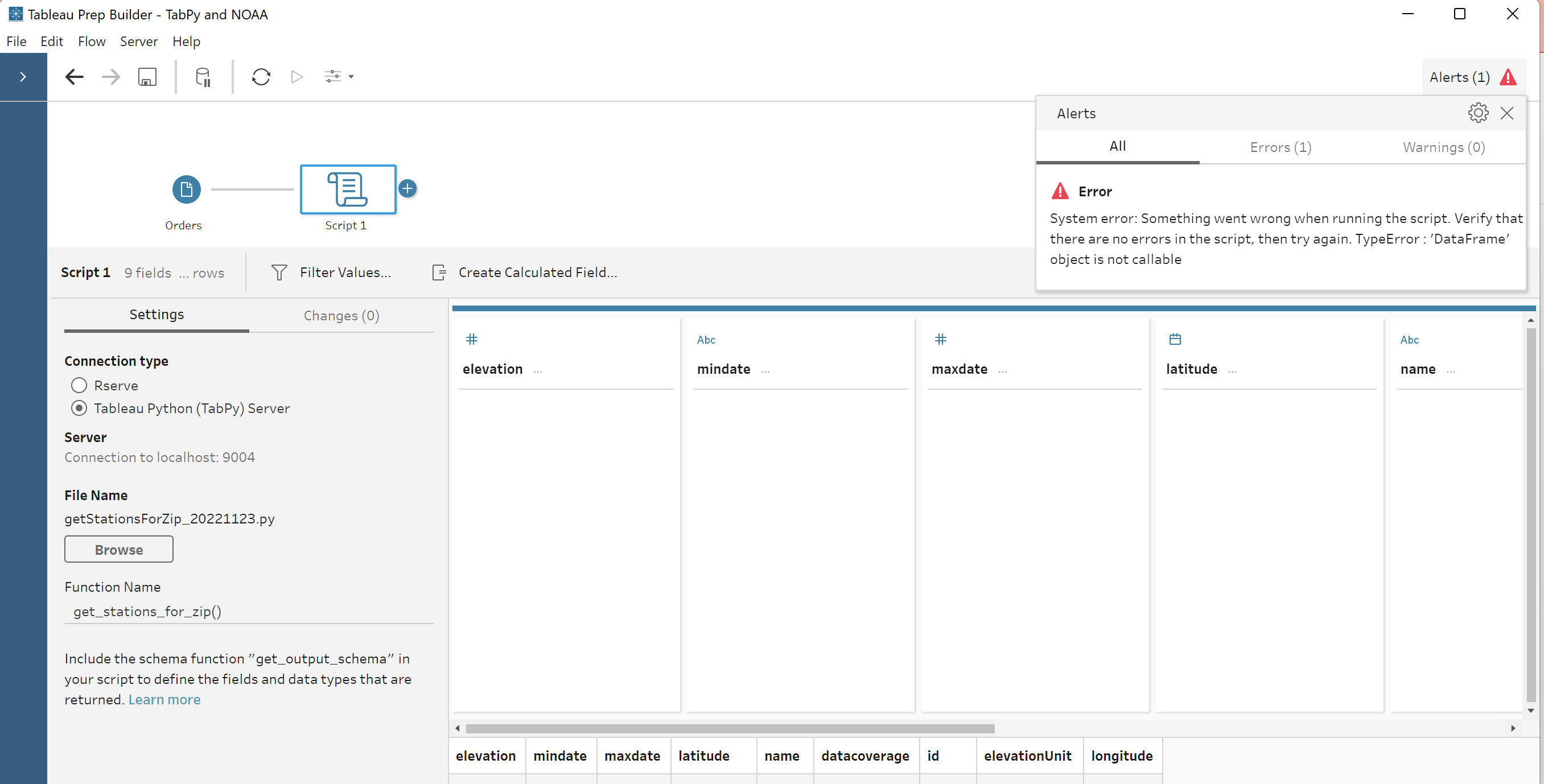Open the Flow menu
Image resolution: width=1544 pixels, height=784 pixels.
click(91, 42)
